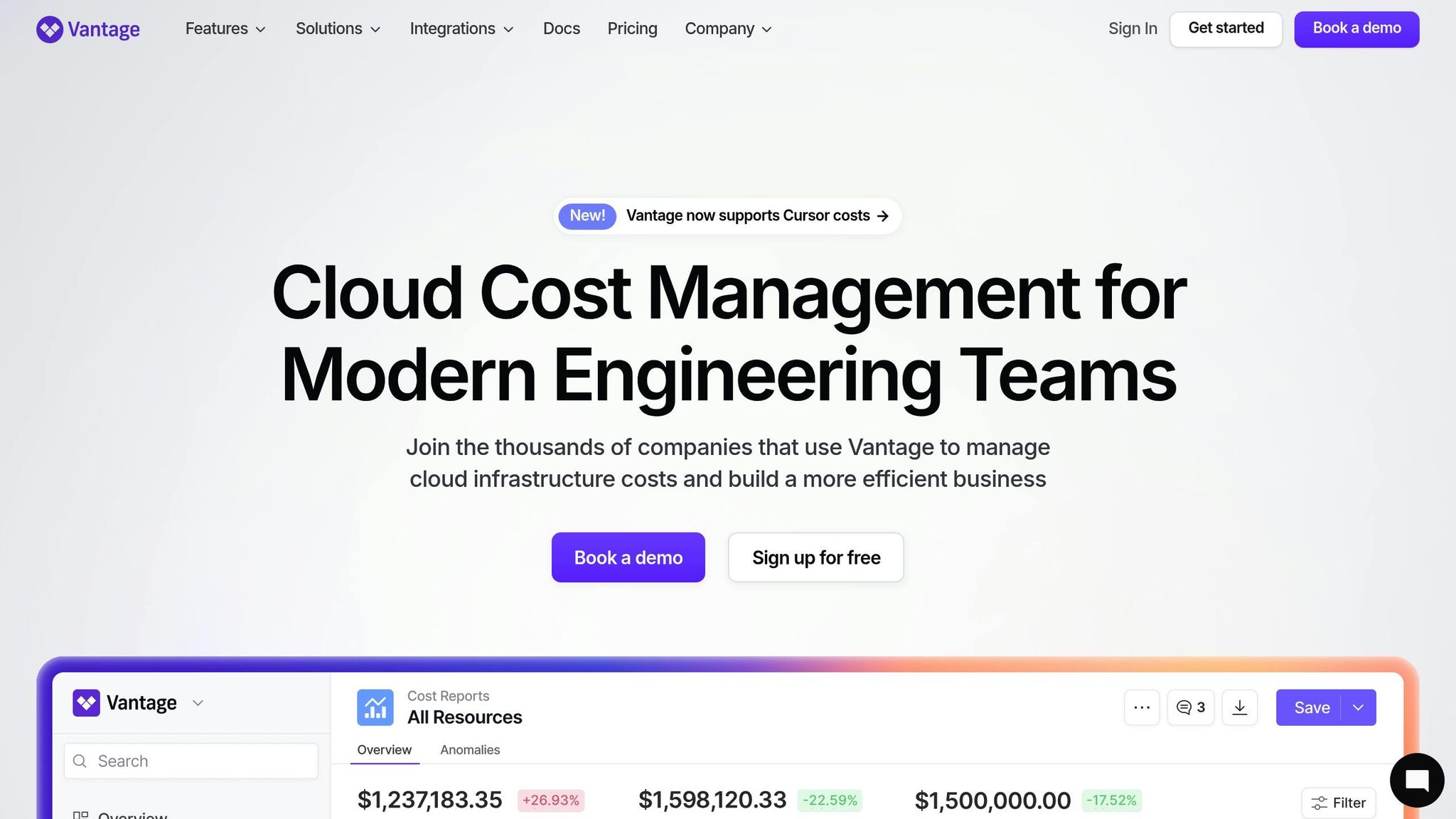This screenshot has height=819, width=1456.
Task: Open the Company dropdown menu
Action: pyautogui.click(x=727, y=29)
